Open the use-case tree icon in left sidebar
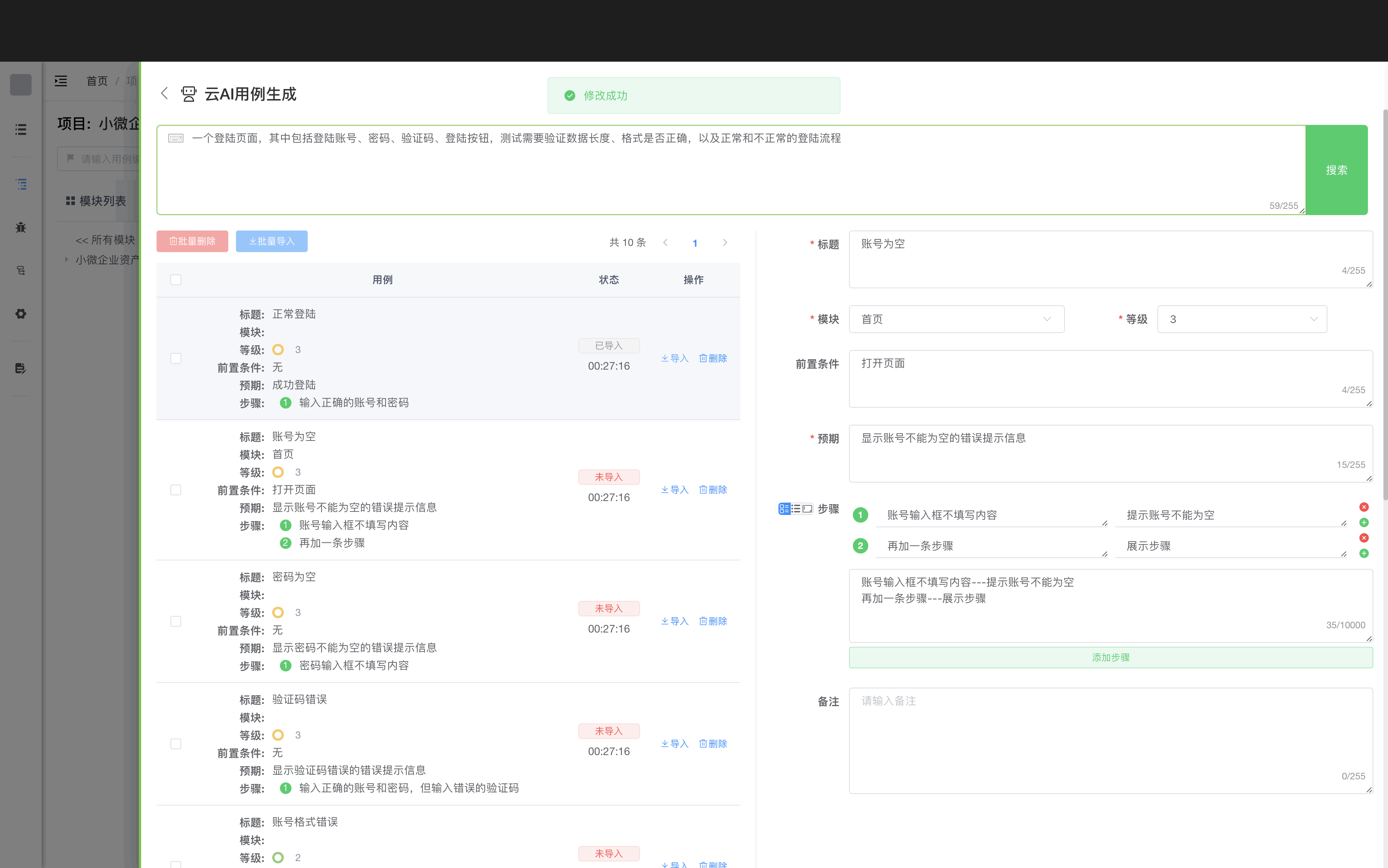This screenshot has height=868, width=1388. [x=21, y=184]
